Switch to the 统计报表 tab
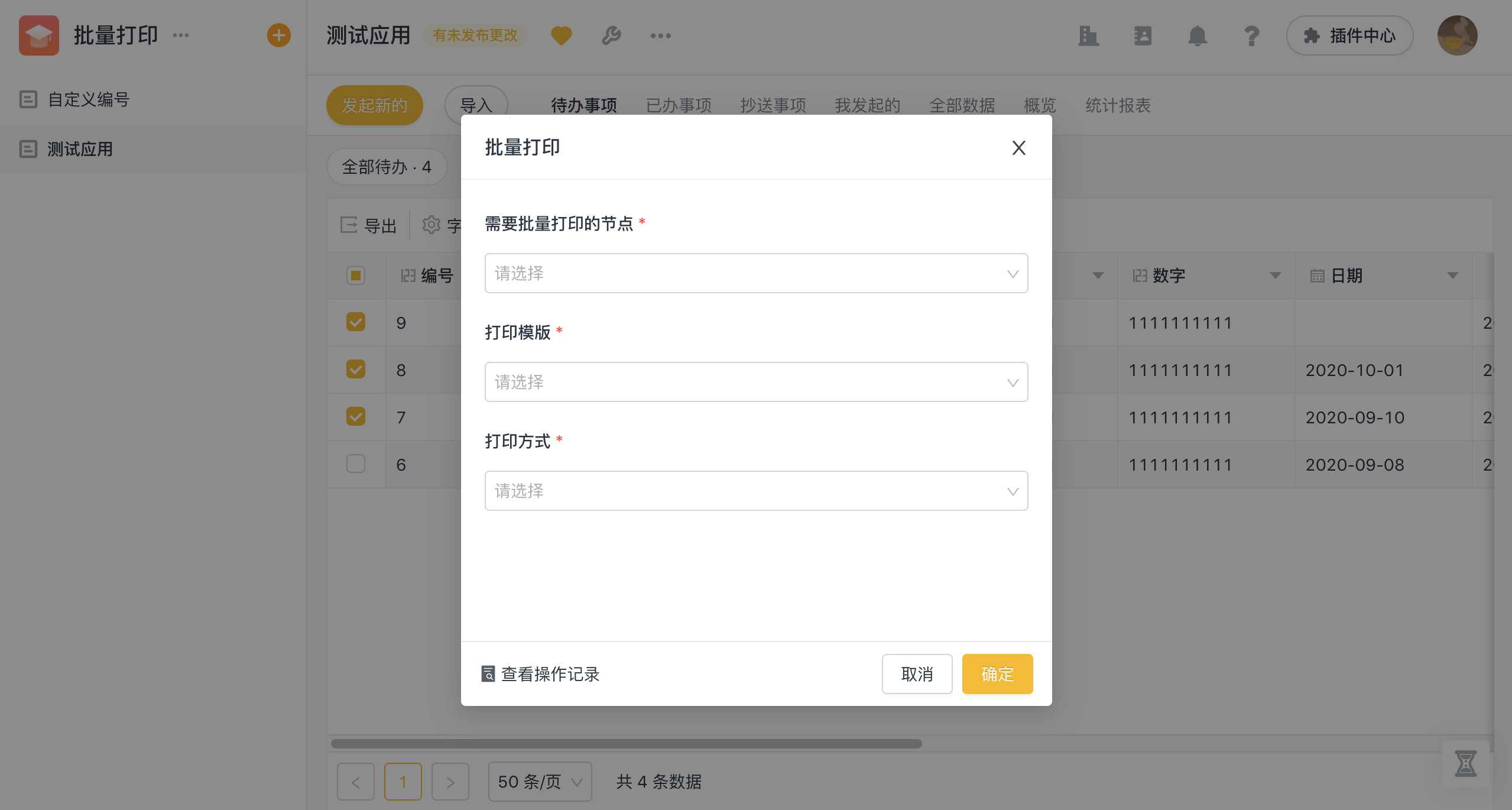The width and height of the screenshot is (1512, 810). pos(1118,105)
